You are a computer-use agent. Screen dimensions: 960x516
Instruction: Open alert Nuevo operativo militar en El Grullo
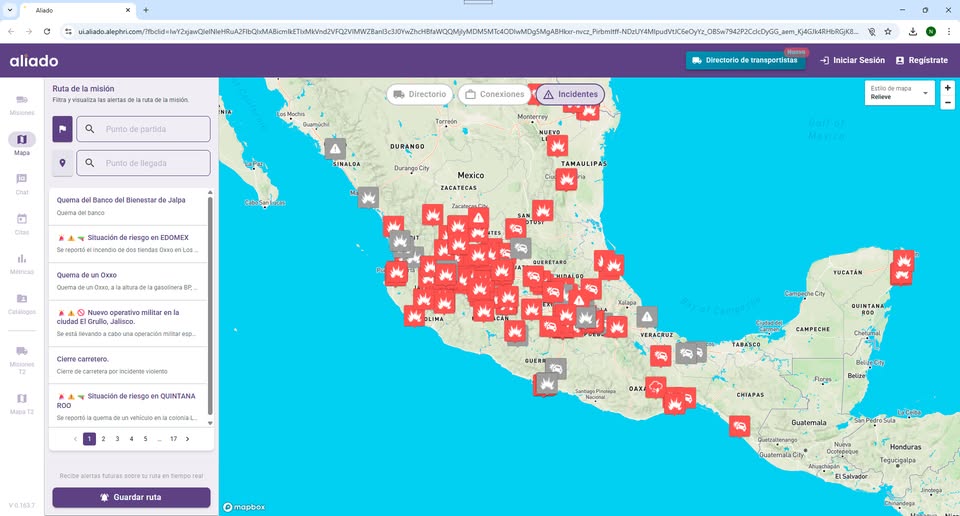(x=128, y=323)
